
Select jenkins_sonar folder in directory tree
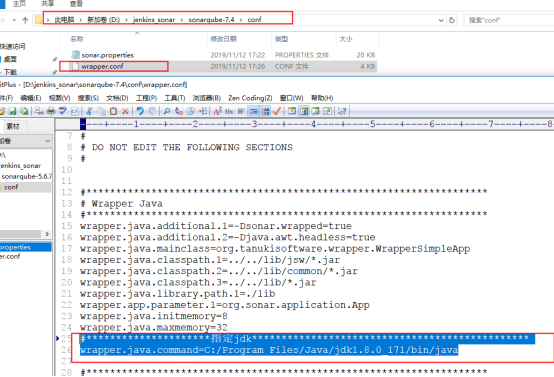point(20,166)
